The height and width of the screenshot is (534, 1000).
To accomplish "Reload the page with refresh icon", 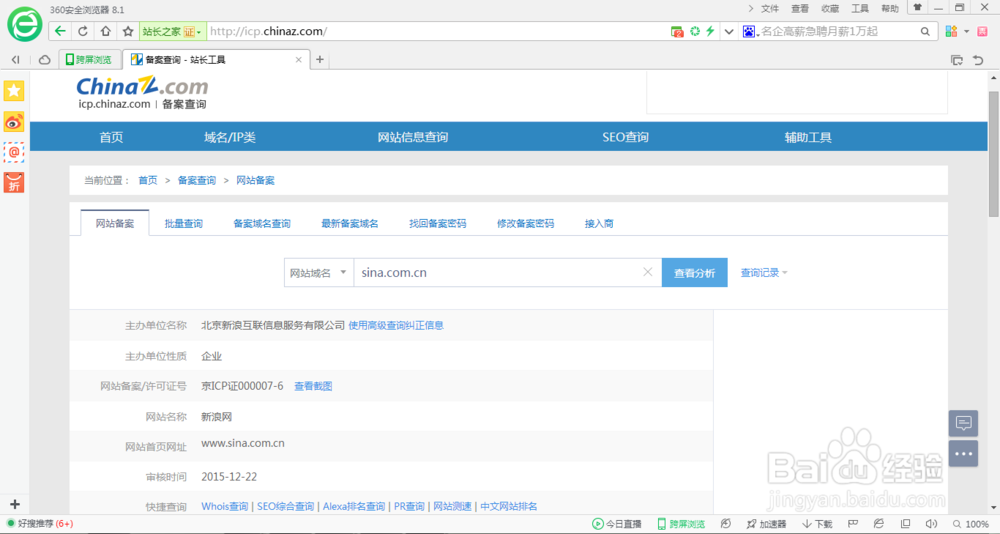I will (83, 31).
